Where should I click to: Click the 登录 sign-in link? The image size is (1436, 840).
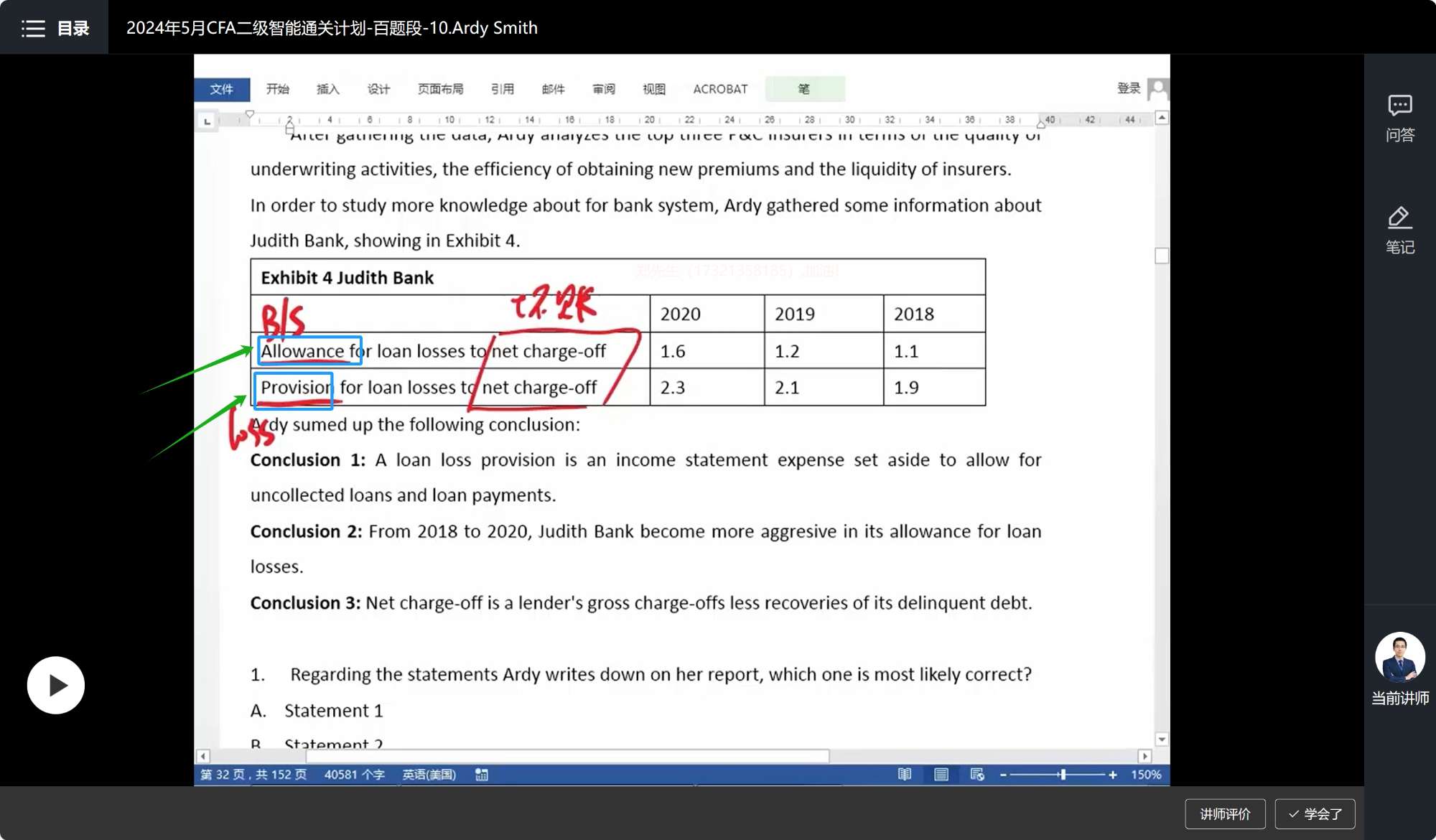[x=1129, y=88]
